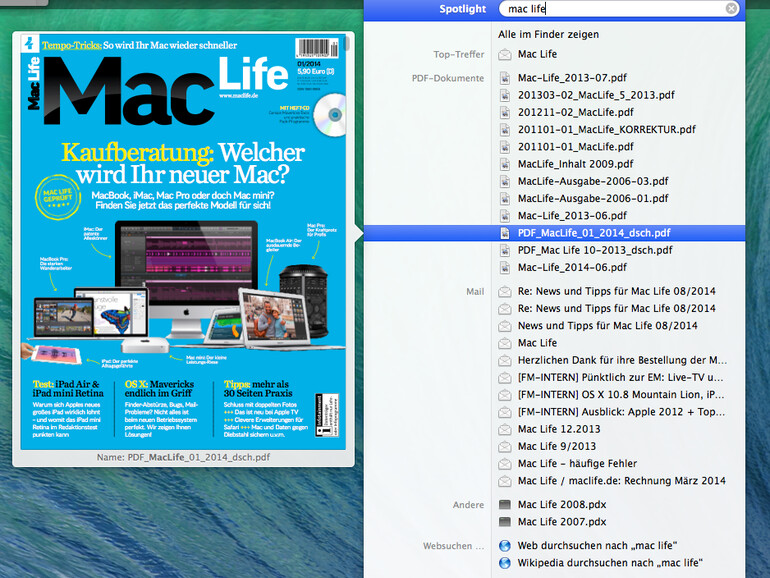The width and height of the screenshot is (770, 578).
Task: Open mail 'Mac Life / maclife.de: Rechnung März 2014'
Action: click(x=622, y=480)
